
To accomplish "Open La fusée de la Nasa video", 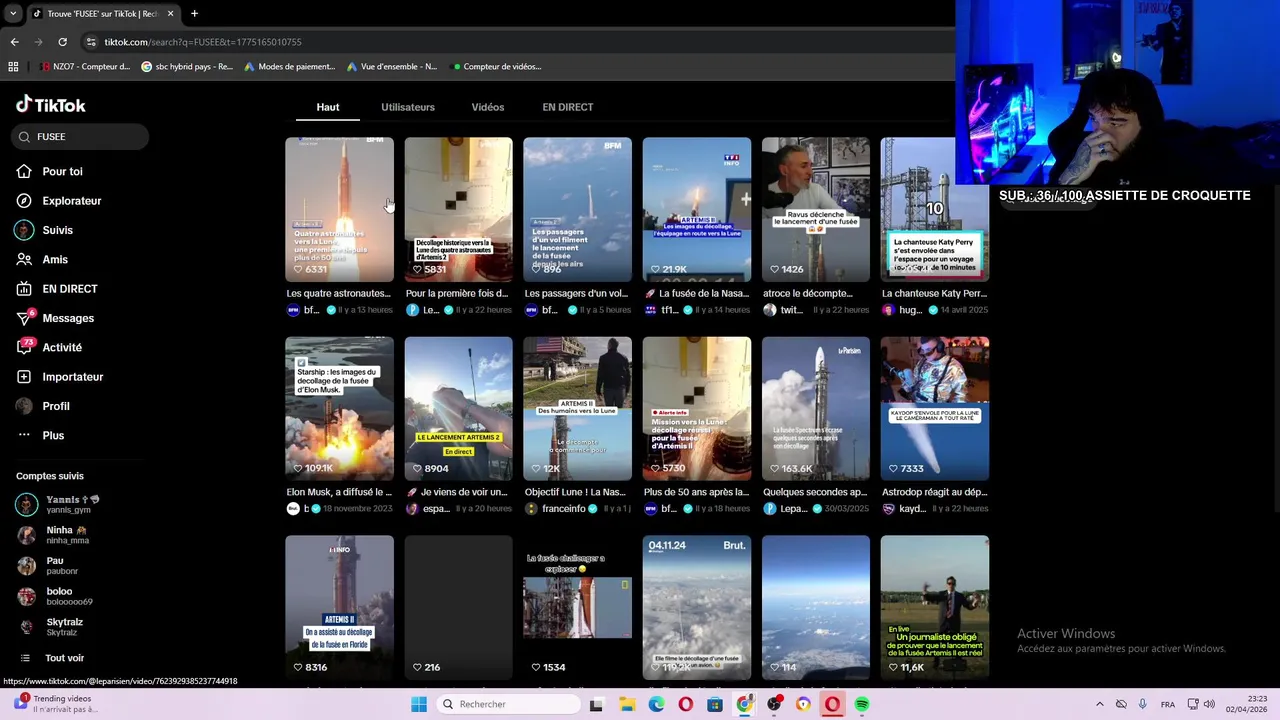I will [x=696, y=209].
